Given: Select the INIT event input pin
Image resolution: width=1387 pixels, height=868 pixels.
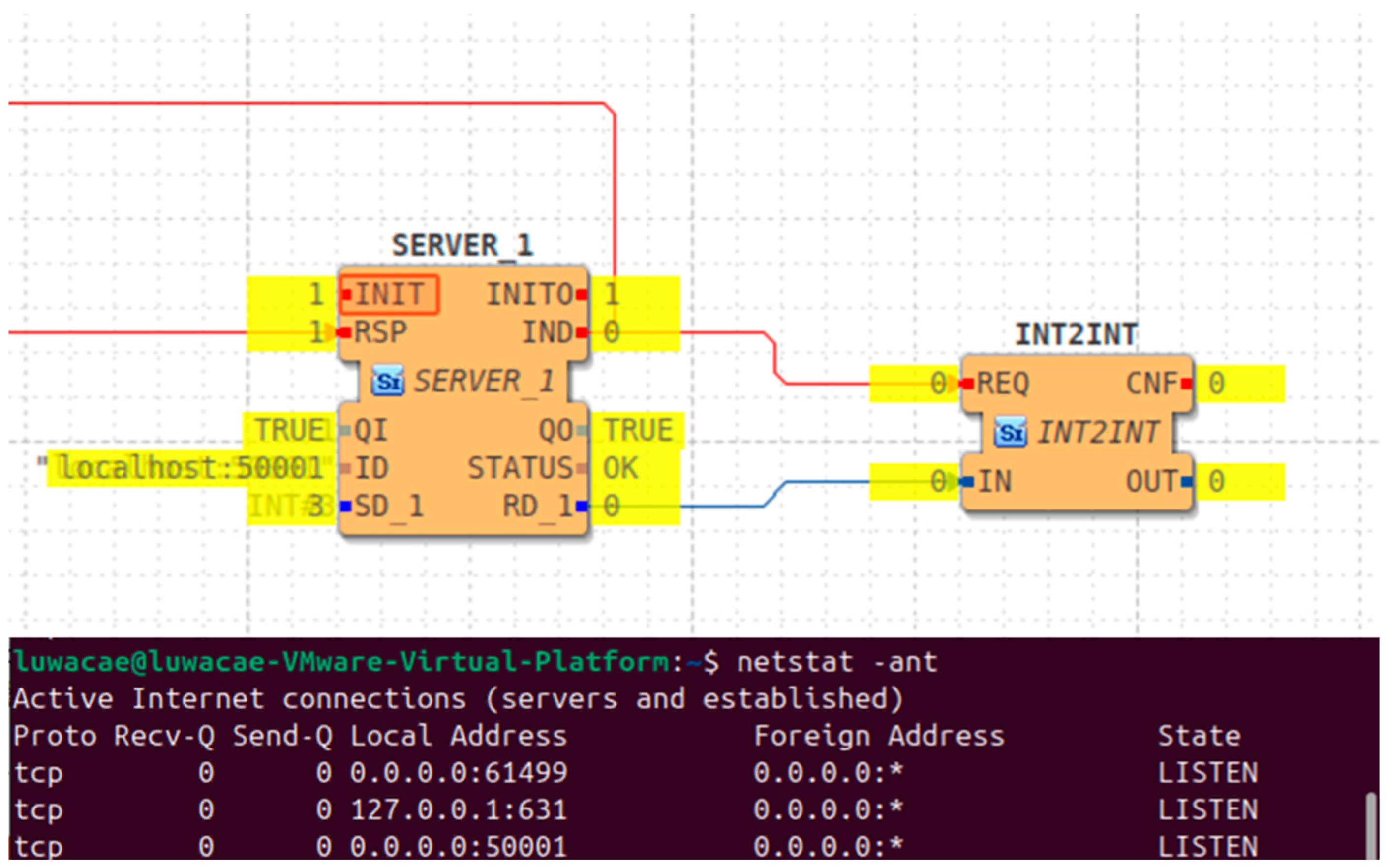Looking at the screenshot, I should tap(389, 295).
